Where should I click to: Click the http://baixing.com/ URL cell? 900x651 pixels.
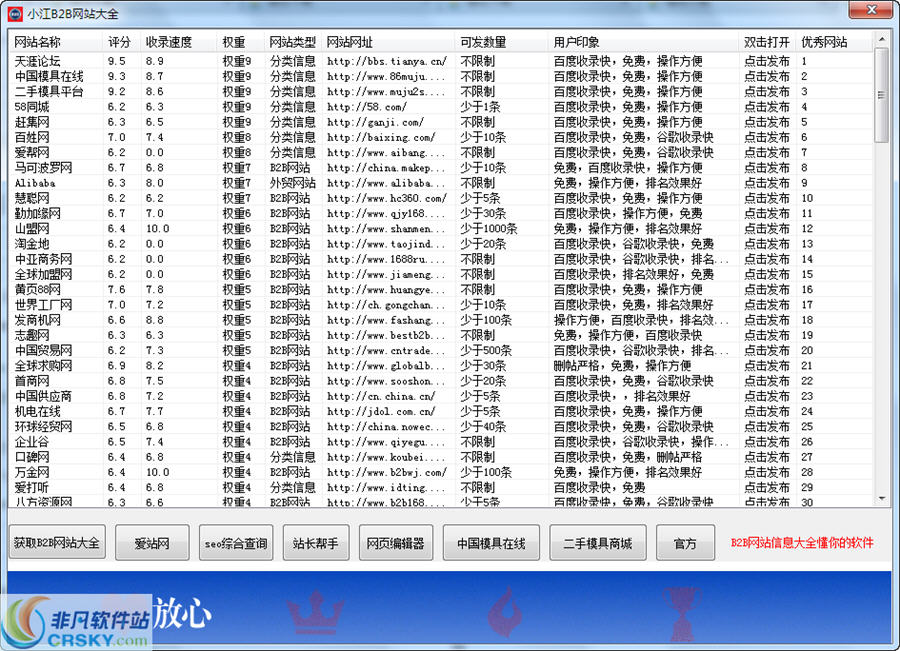point(381,137)
